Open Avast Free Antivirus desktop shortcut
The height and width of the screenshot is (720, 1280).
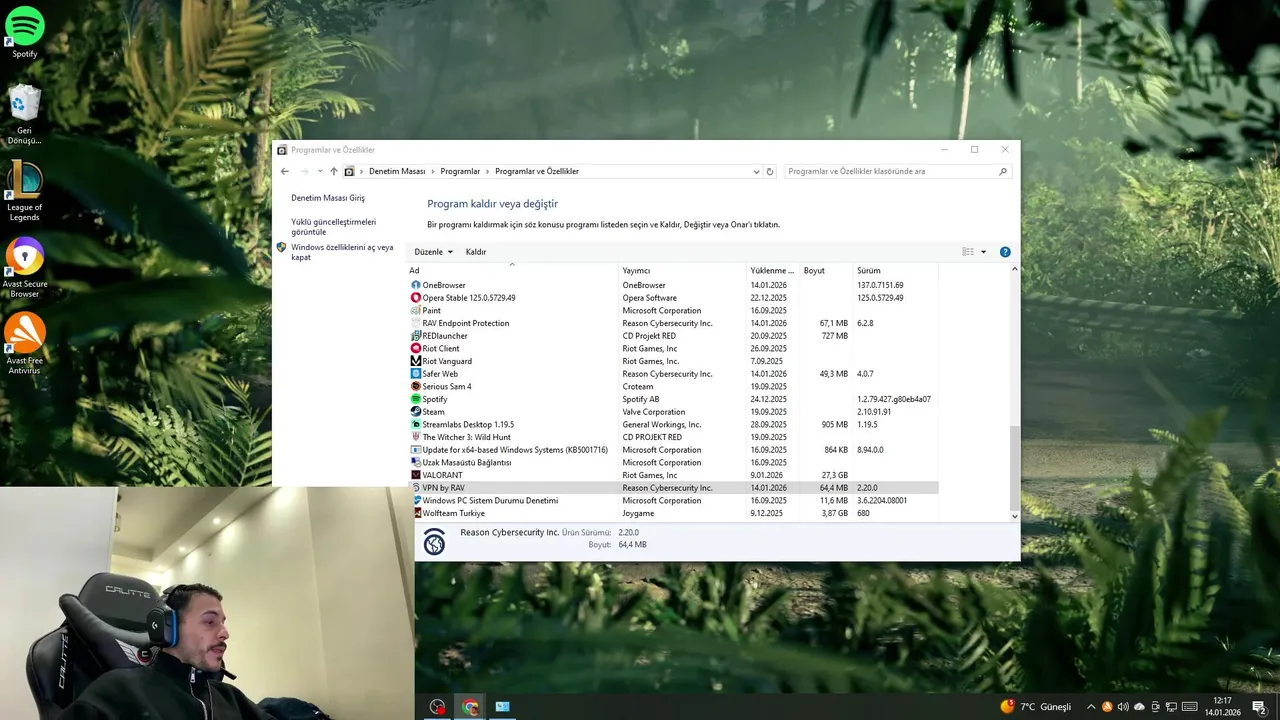pos(24,344)
